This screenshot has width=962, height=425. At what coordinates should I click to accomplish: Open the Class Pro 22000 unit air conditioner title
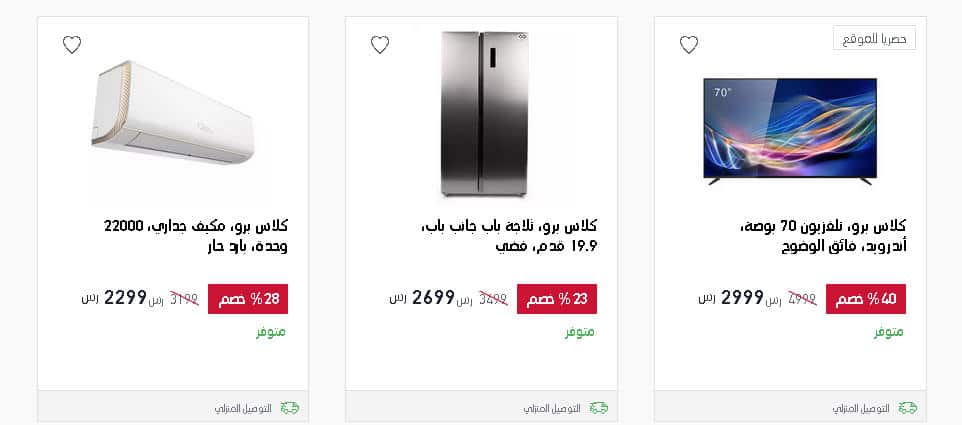[x=196, y=236]
